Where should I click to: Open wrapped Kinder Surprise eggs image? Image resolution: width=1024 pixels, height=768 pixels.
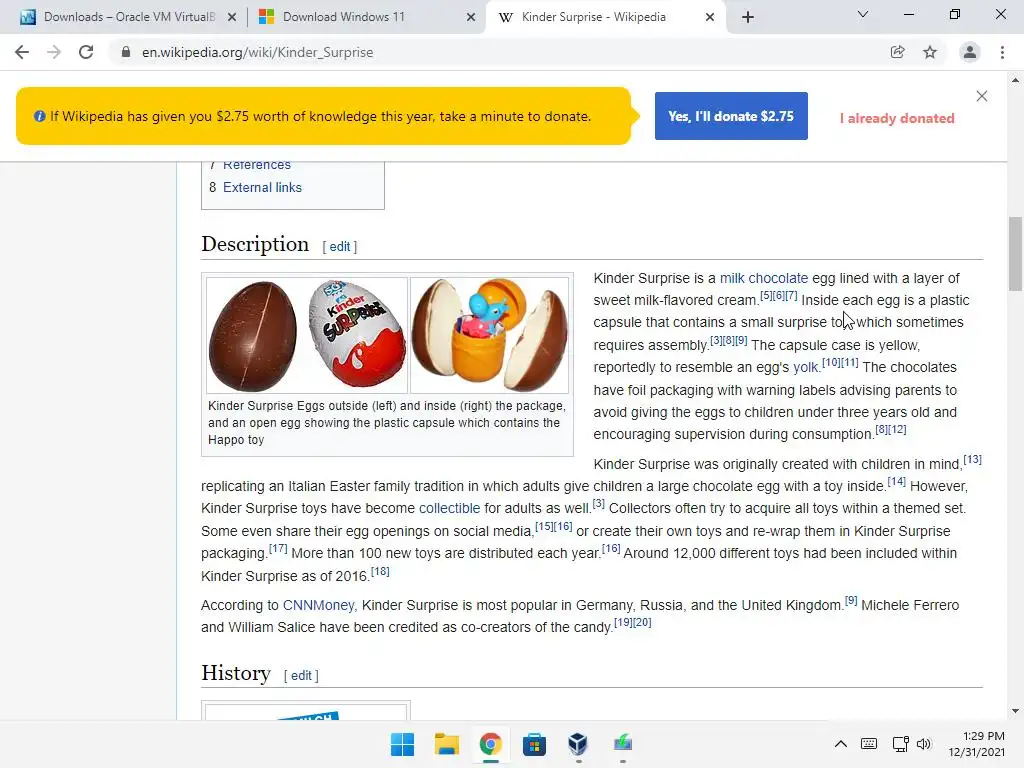tap(307, 335)
